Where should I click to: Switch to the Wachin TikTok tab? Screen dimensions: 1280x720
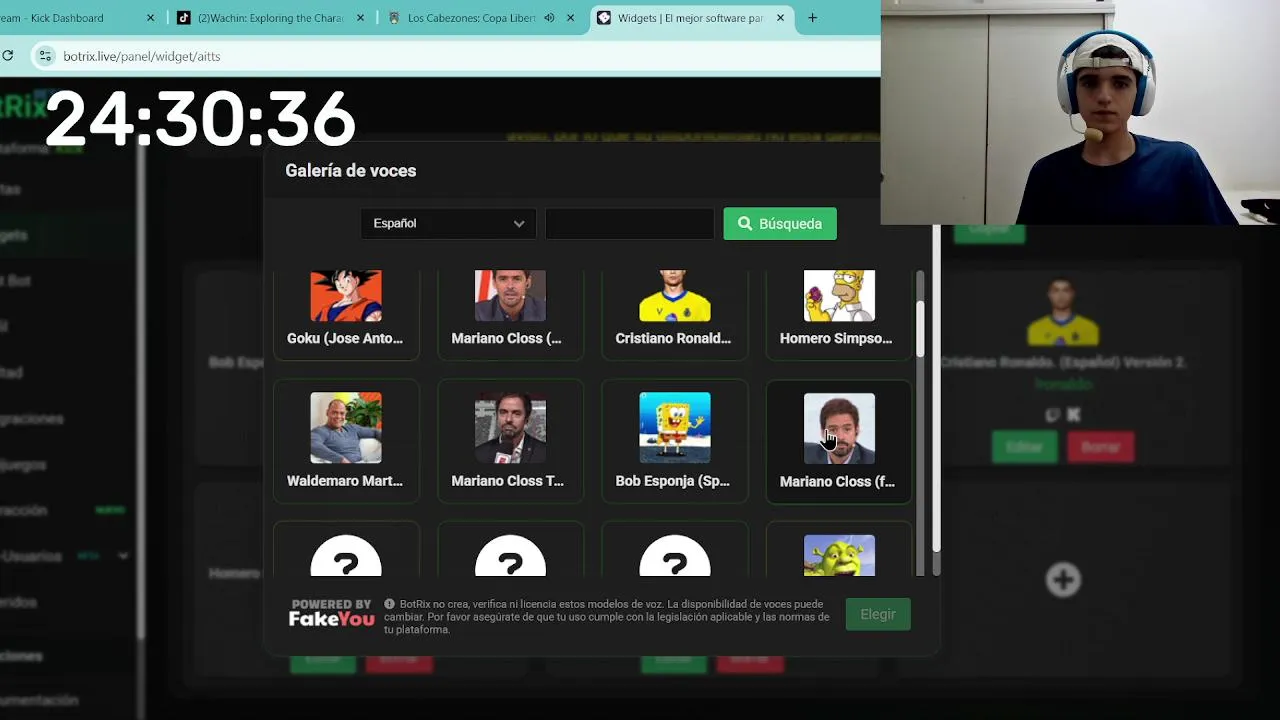click(269, 18)
